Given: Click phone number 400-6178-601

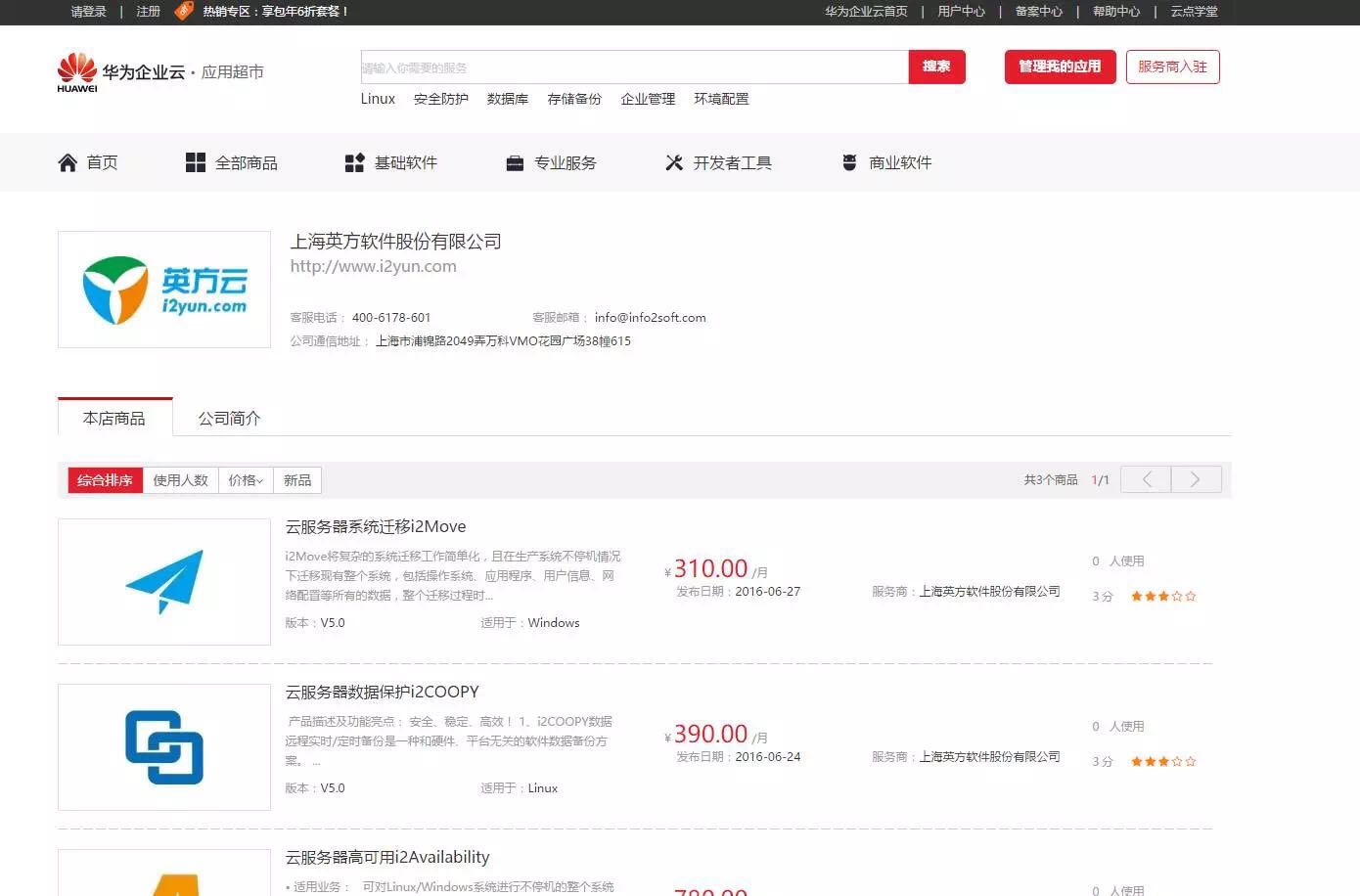Looking at the screenshot, I should coord(391,317).
